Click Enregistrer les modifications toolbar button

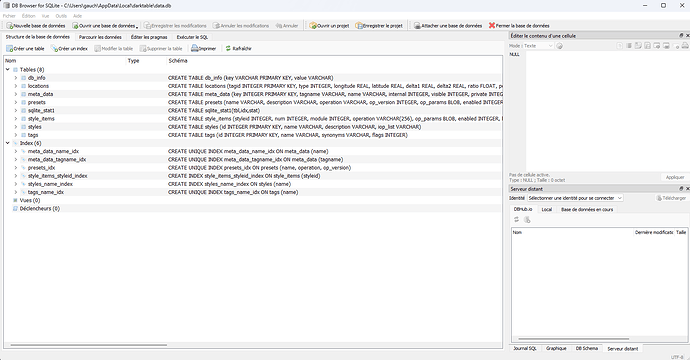[x=175, y=26]
